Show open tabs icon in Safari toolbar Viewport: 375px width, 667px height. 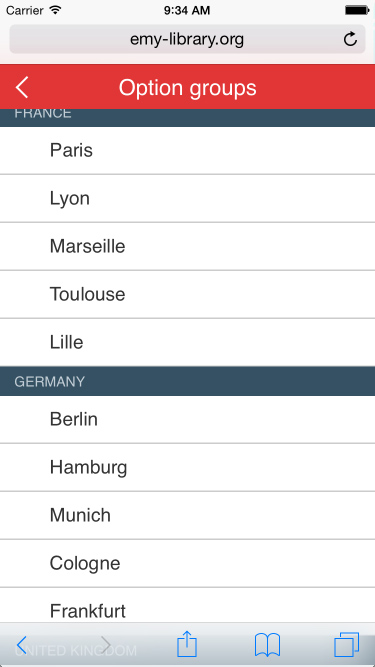[x=347, y=645]
